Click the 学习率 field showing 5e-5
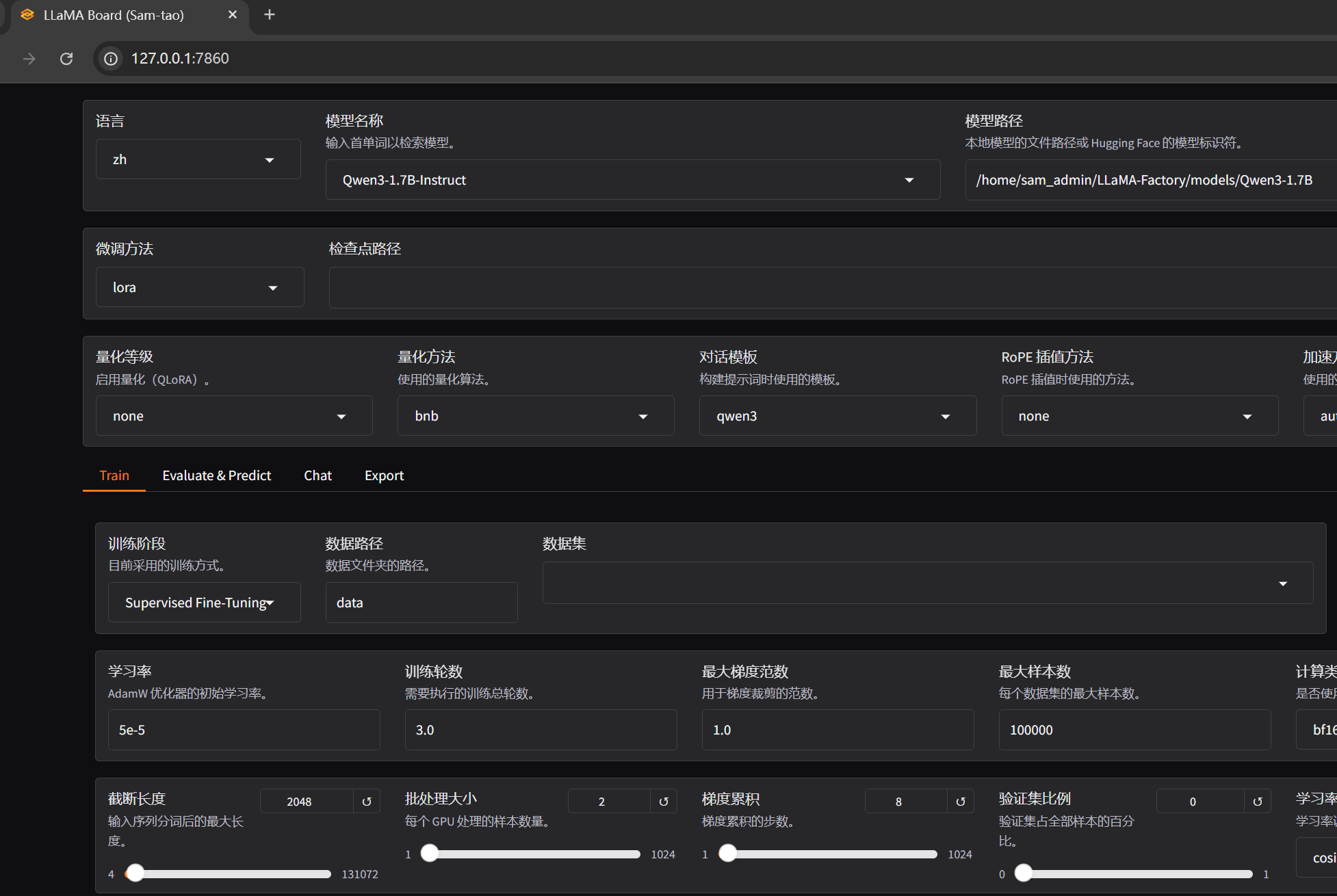 [244, 730]
